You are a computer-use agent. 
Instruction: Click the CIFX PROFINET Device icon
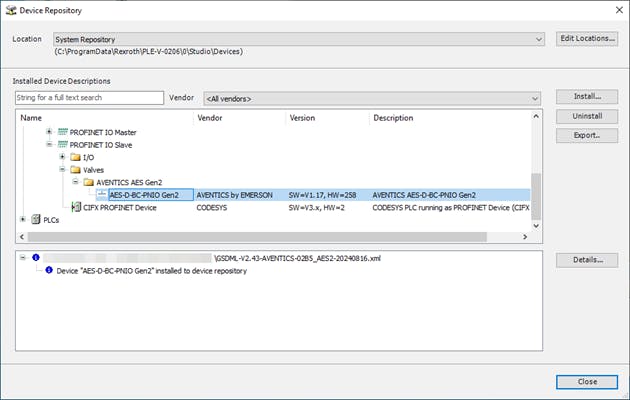coord(76,207)
